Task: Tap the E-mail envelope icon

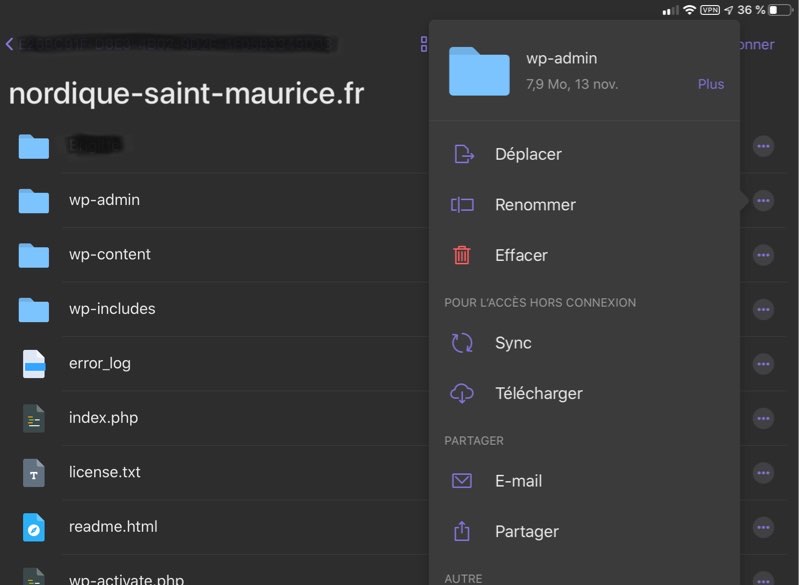Action: (462, 481)
